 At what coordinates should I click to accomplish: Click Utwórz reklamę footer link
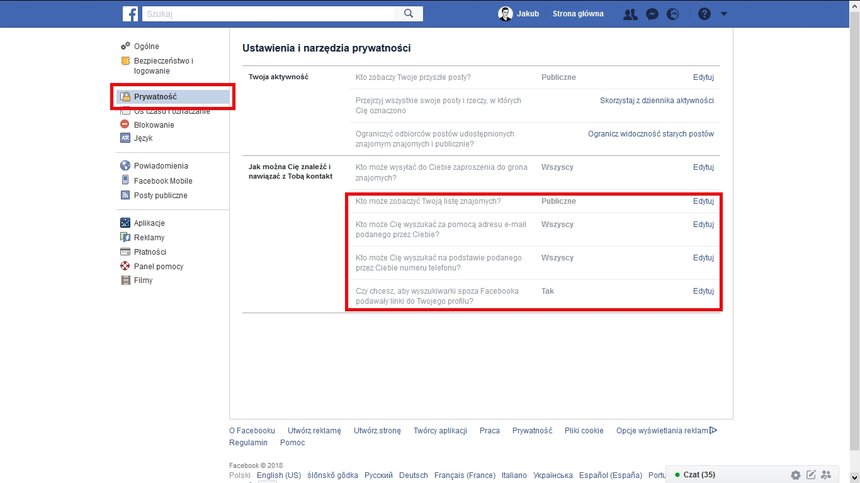(314, 430)
